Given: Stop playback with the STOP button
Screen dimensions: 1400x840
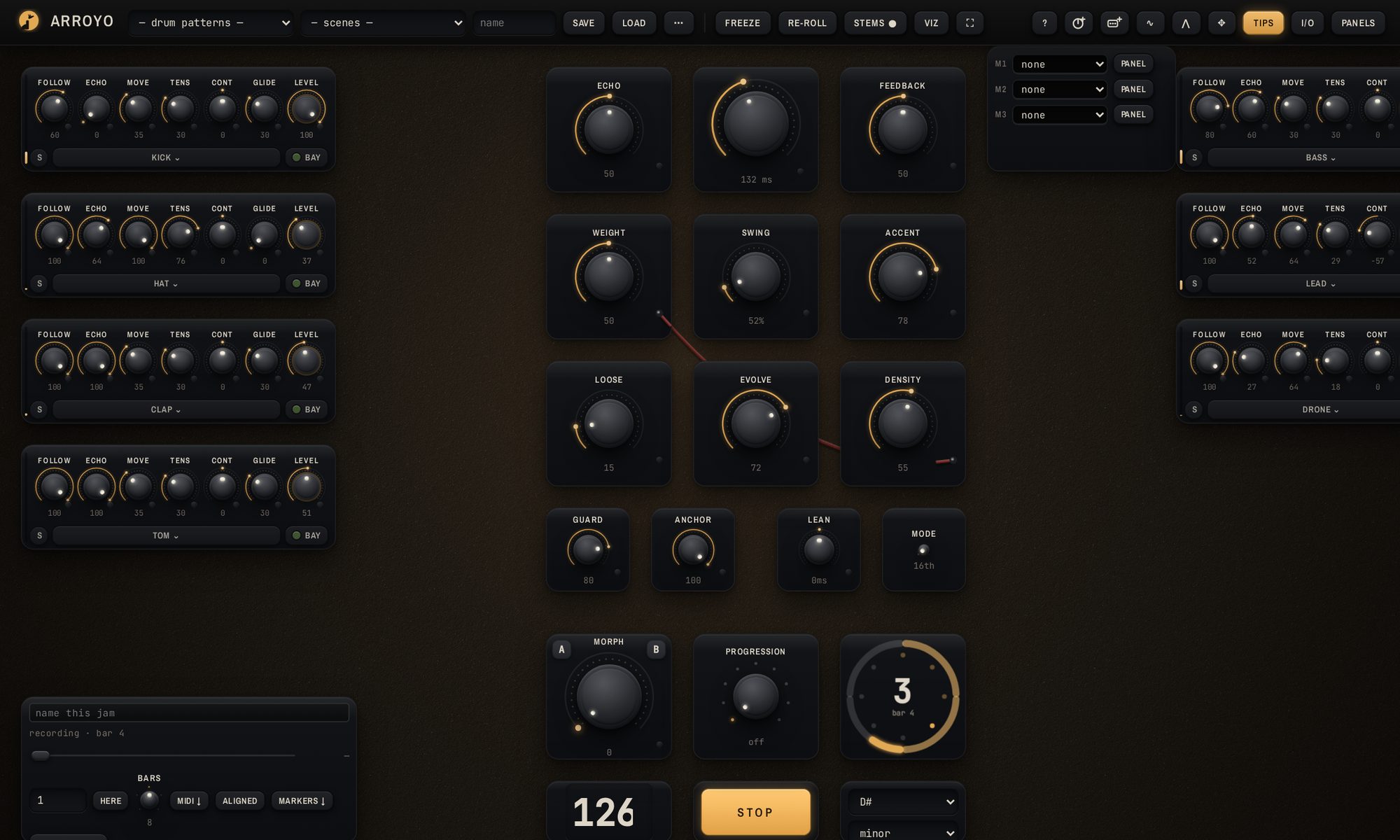Looking at the screenshot, I should pyautogui.click(x=755, y=812).
